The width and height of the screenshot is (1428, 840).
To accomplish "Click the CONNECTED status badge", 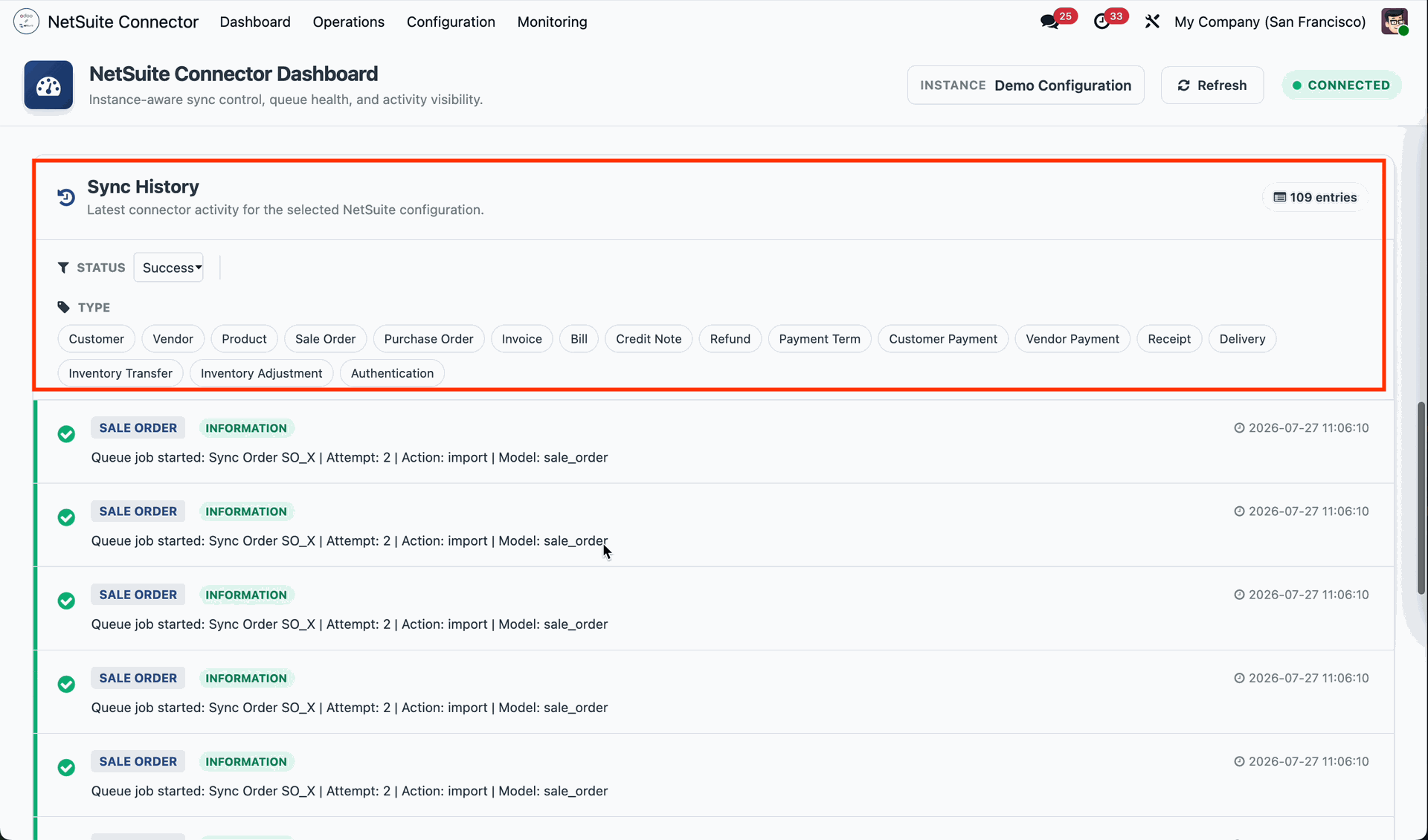I will click(x=1342, y=85).
